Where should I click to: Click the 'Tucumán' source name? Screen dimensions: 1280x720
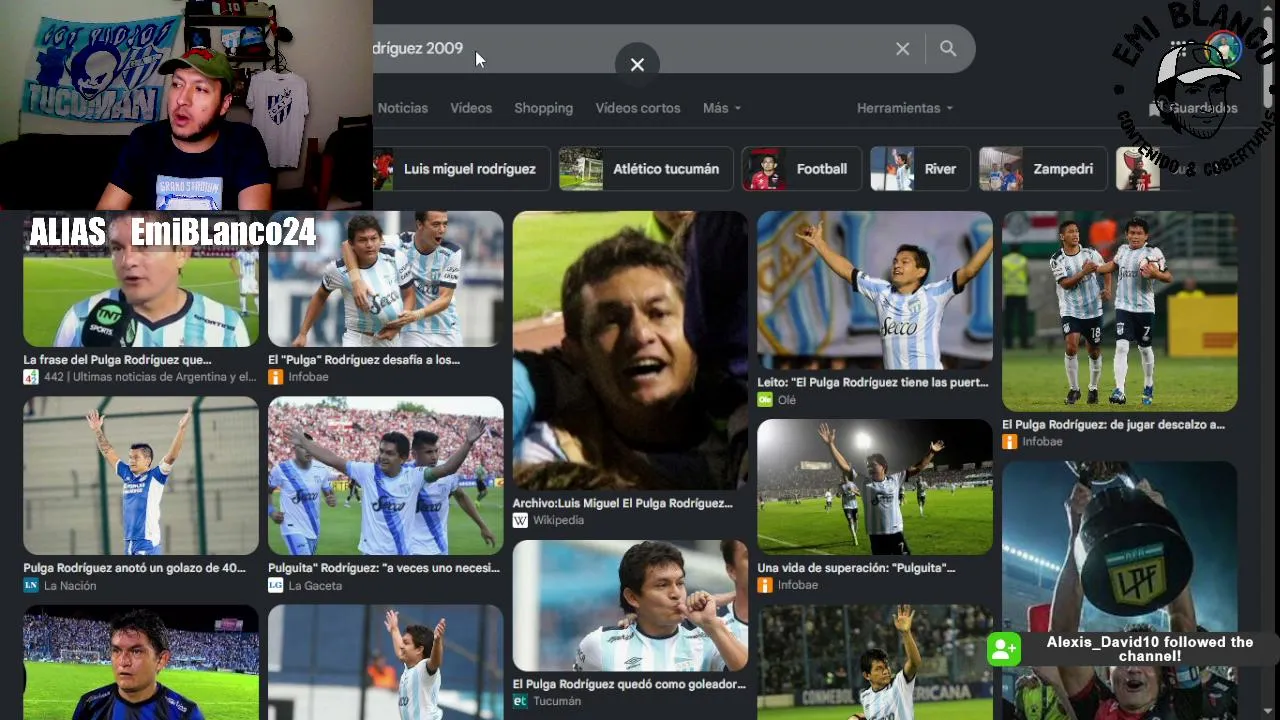pos(557,701)
